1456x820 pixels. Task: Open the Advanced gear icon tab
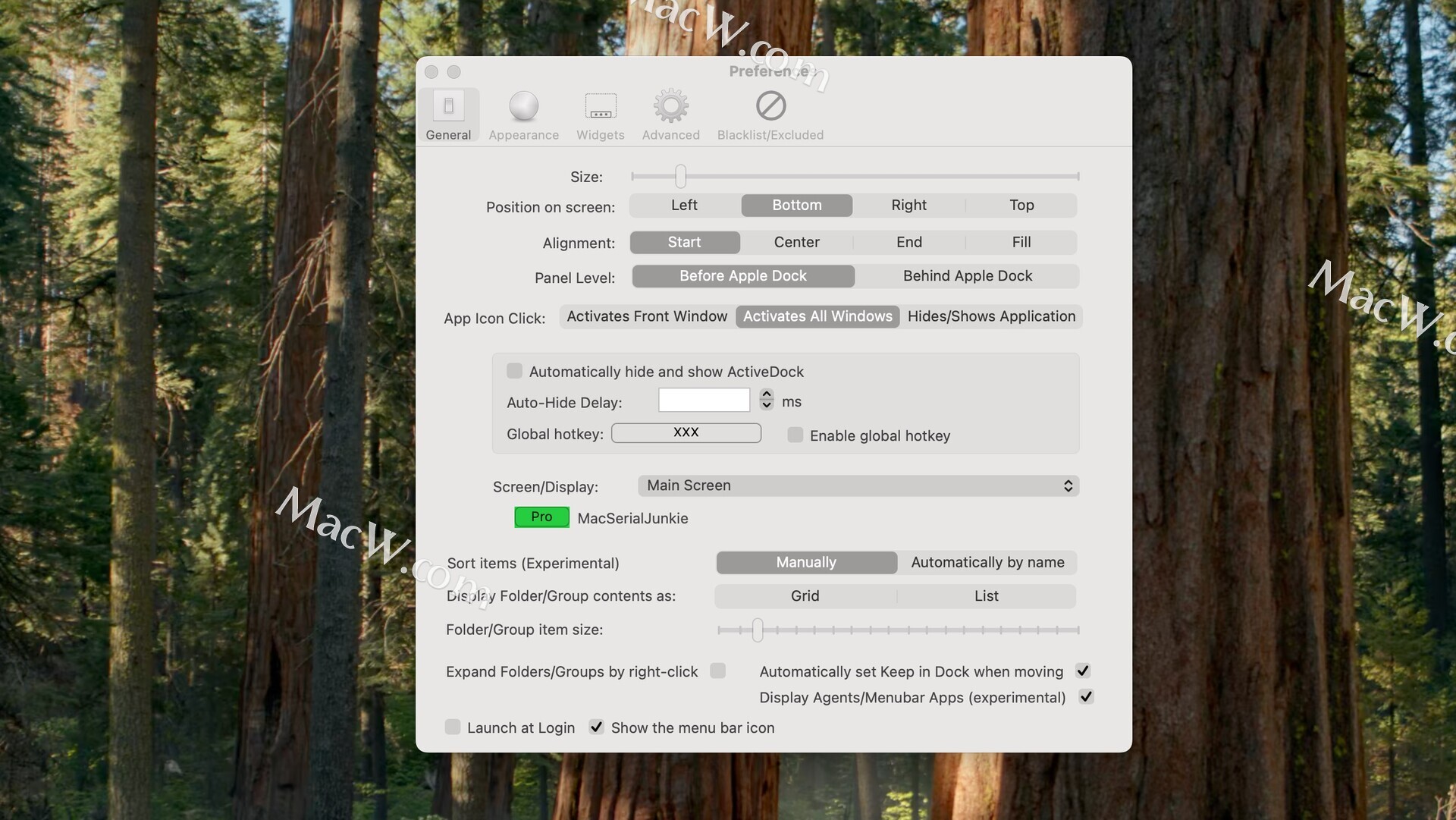click(x=671, y=106)
